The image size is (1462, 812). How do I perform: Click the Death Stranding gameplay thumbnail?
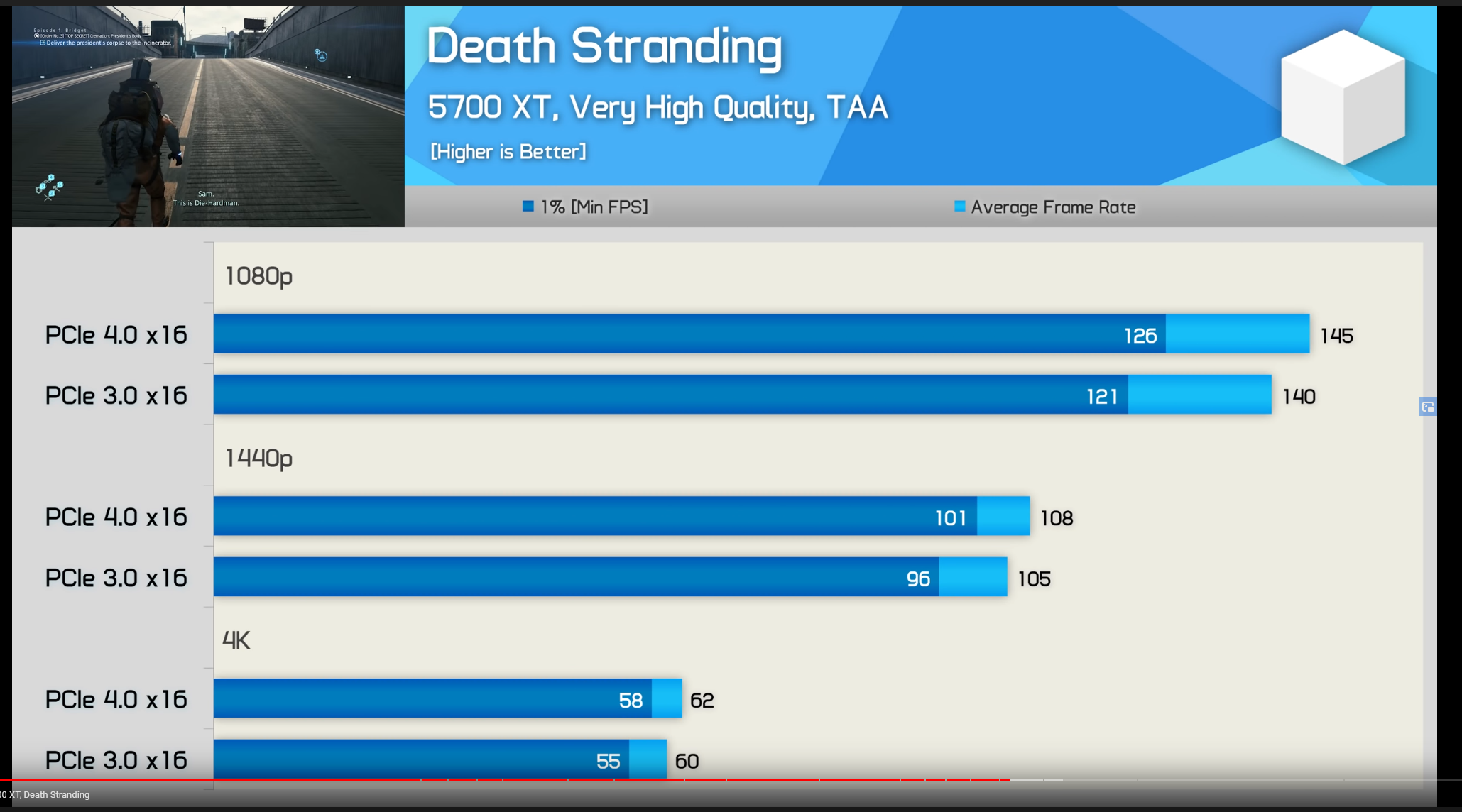click(208, 116)
